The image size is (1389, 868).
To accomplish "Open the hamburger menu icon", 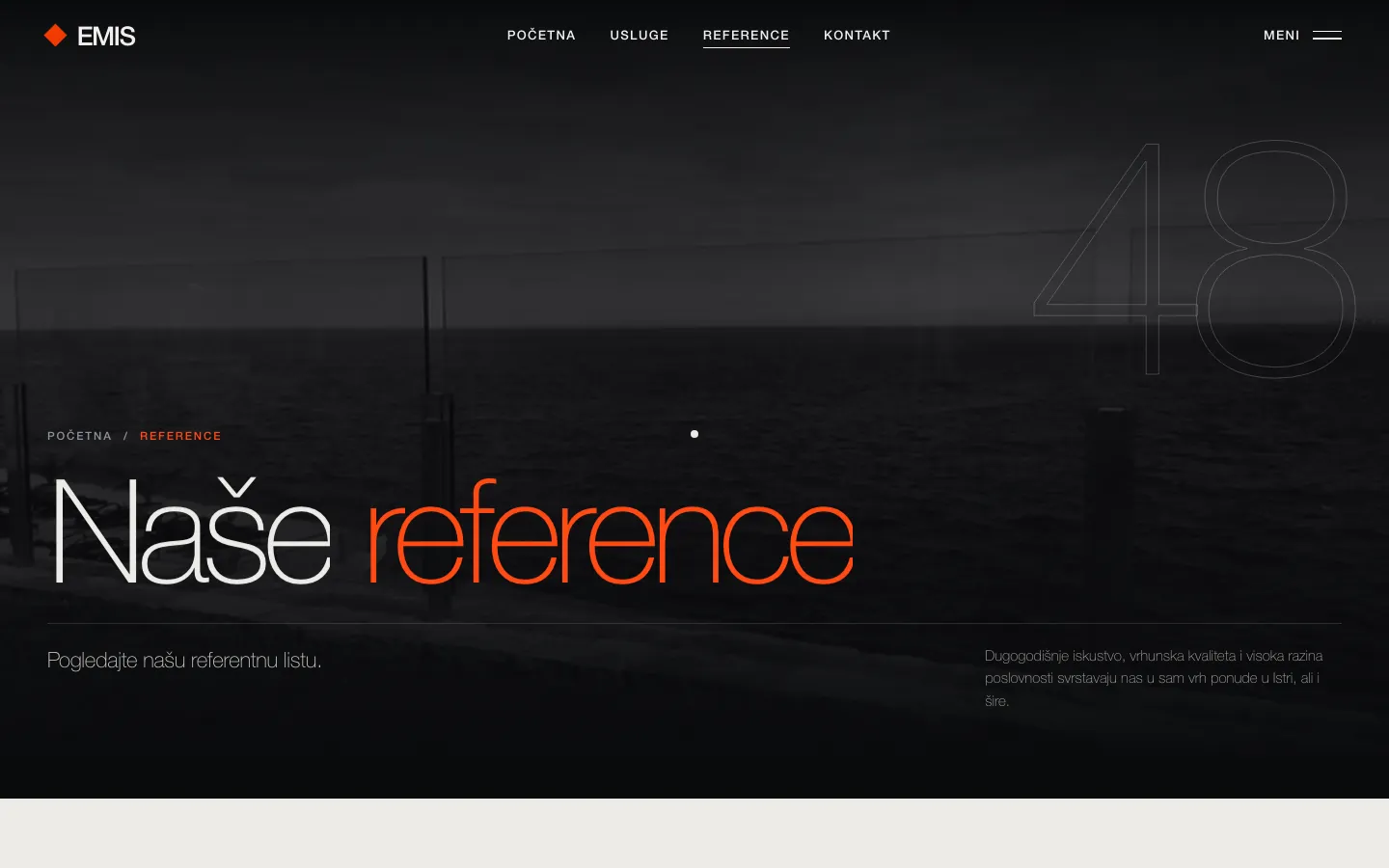I will pos(1327,36).
